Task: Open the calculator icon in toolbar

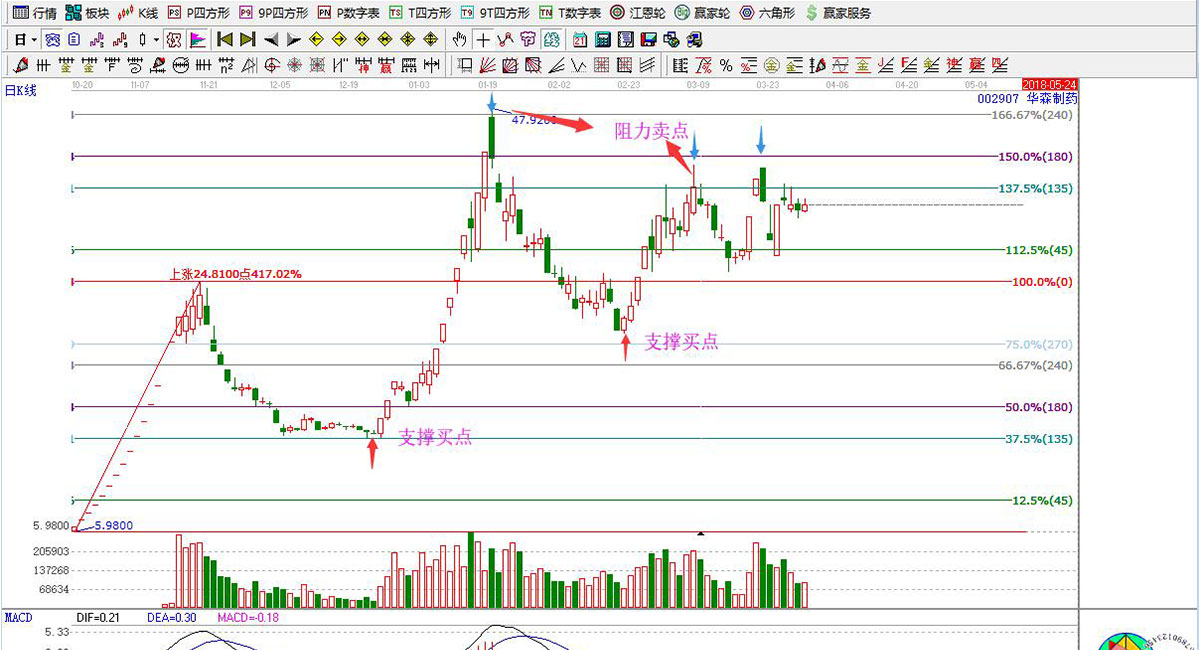Action: tap(602, 40)
